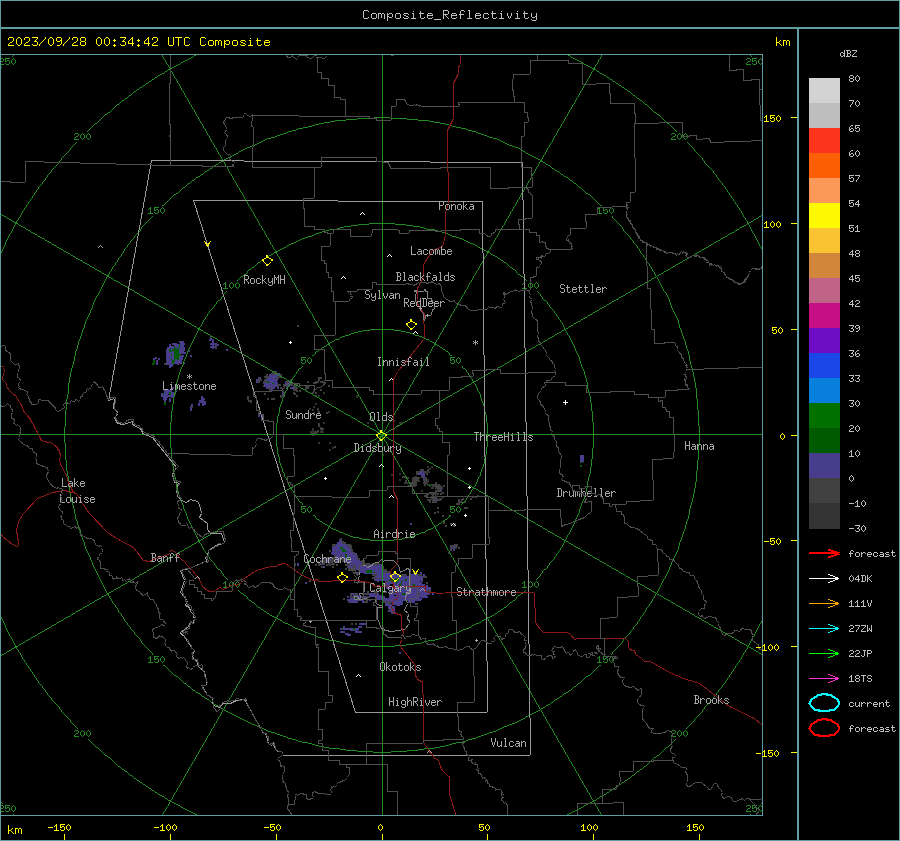Click the 150 value on the right km axis
Viewport: 900px width, 841px height.
[x=773, y=118]
